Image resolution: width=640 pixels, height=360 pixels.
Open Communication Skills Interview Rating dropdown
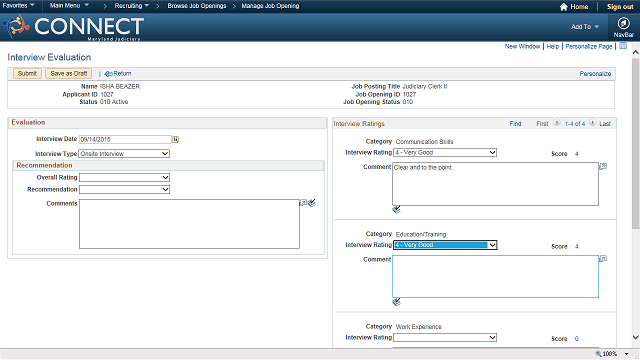pos(492,152)
